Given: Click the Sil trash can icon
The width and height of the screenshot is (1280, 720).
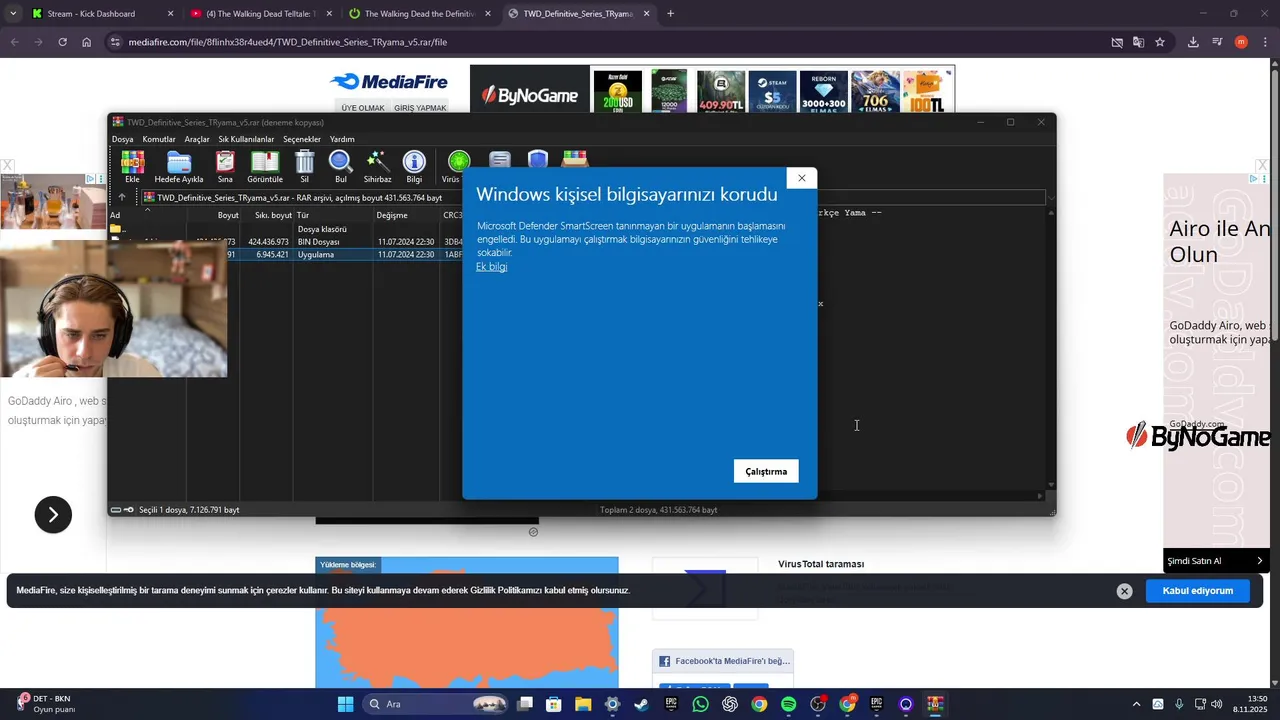Looking at the screenshot, I should (x=305, y=166).
